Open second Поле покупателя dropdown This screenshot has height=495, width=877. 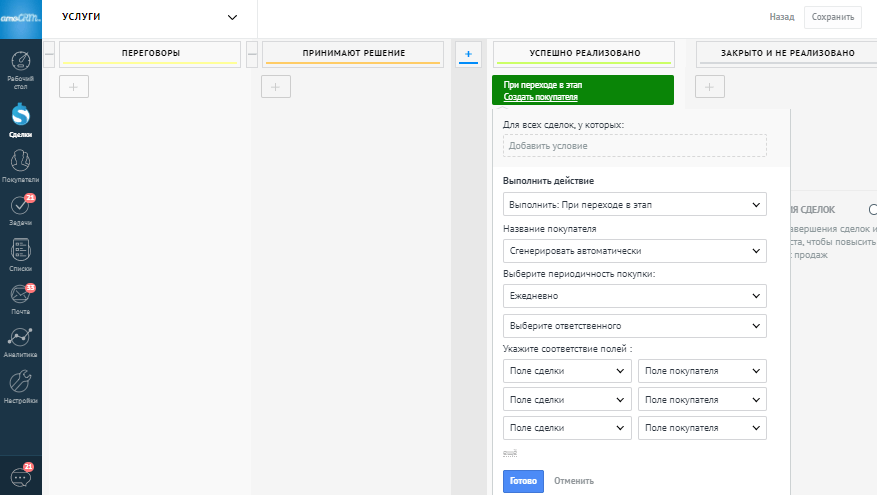coord(702,400)
